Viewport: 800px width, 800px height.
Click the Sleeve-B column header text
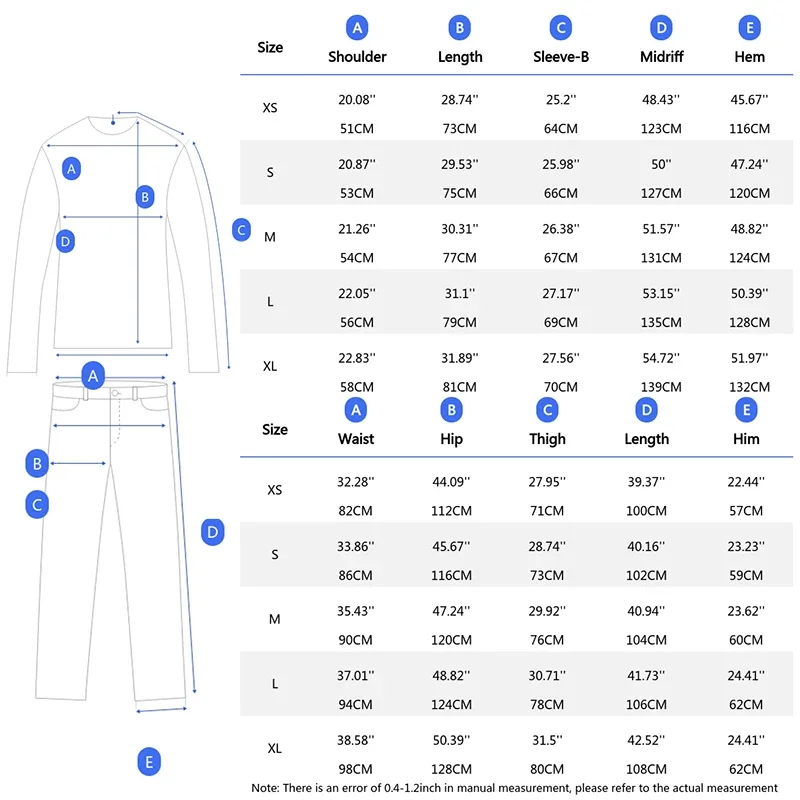(561, 57)
